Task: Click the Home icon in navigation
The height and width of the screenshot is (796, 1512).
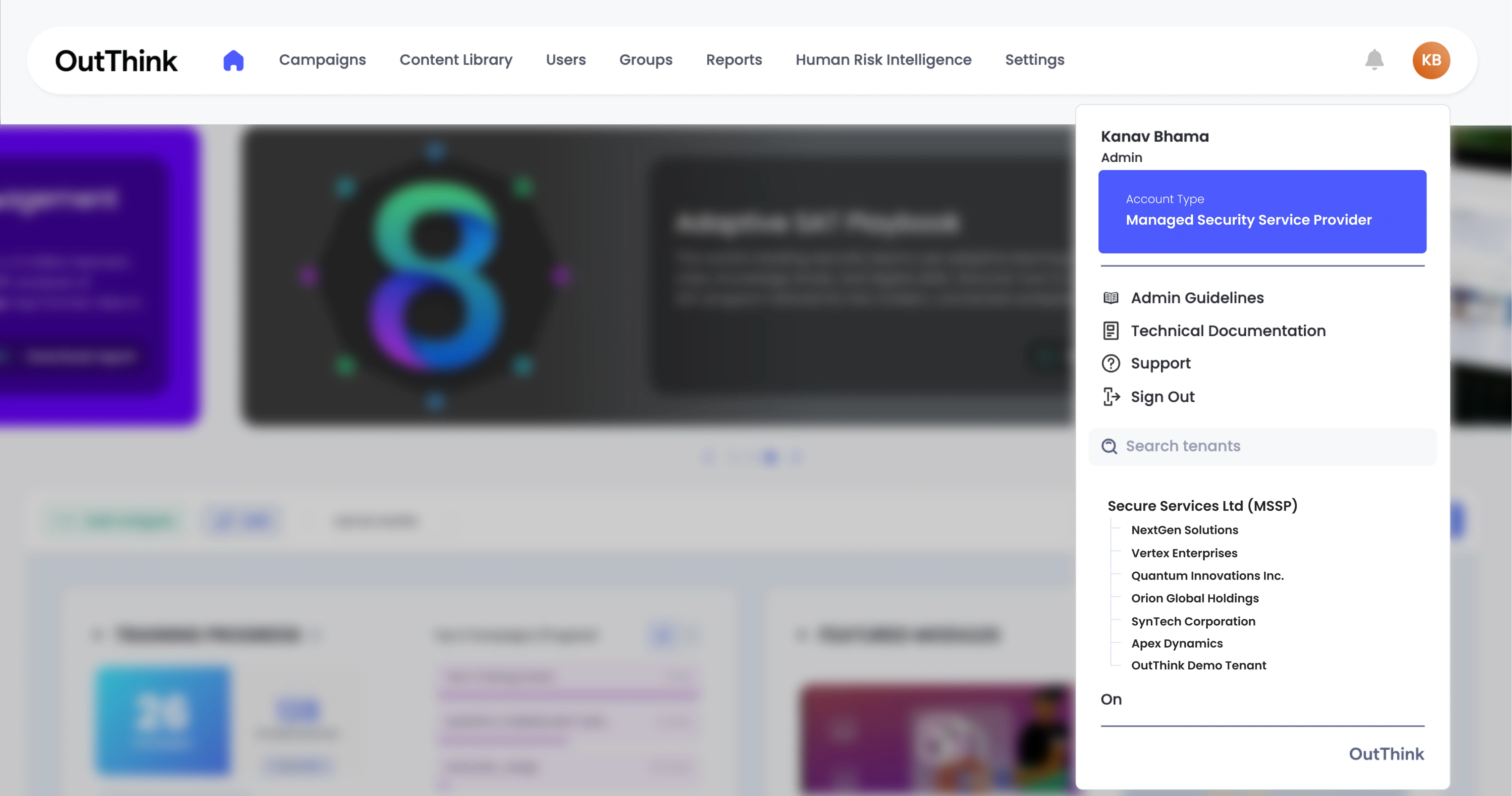Action: click(233, 60)
